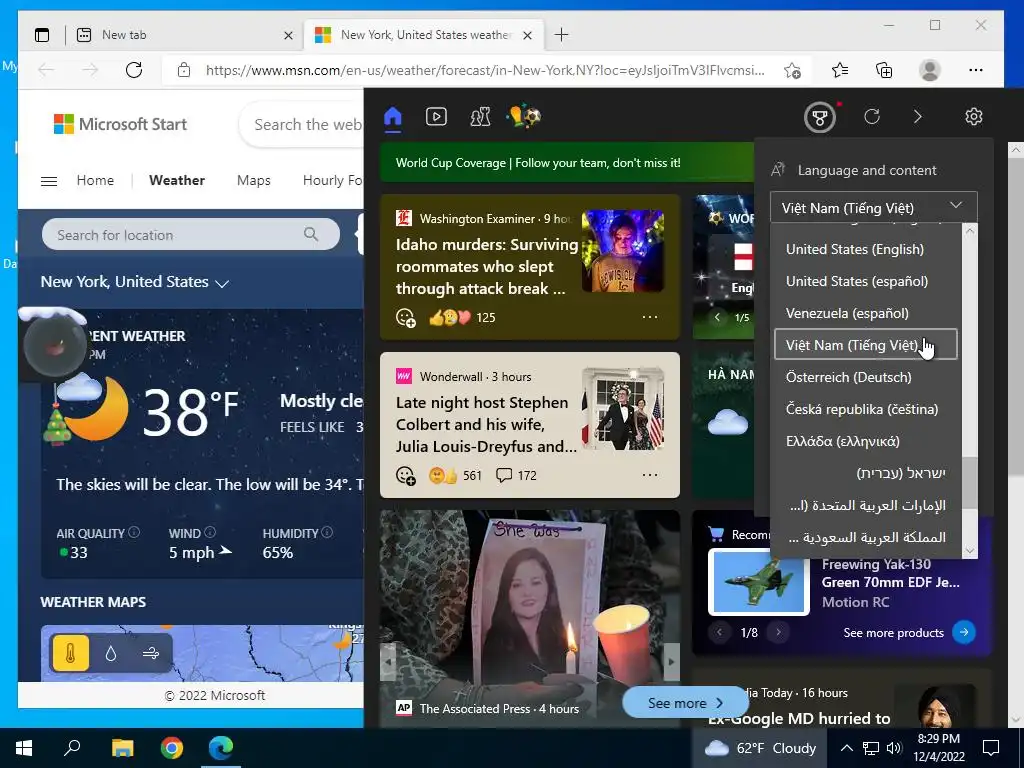The width and height of the screenshot is (1024, 768).
Task: Expand New York, United States location chevron
Action: [222, 283]
